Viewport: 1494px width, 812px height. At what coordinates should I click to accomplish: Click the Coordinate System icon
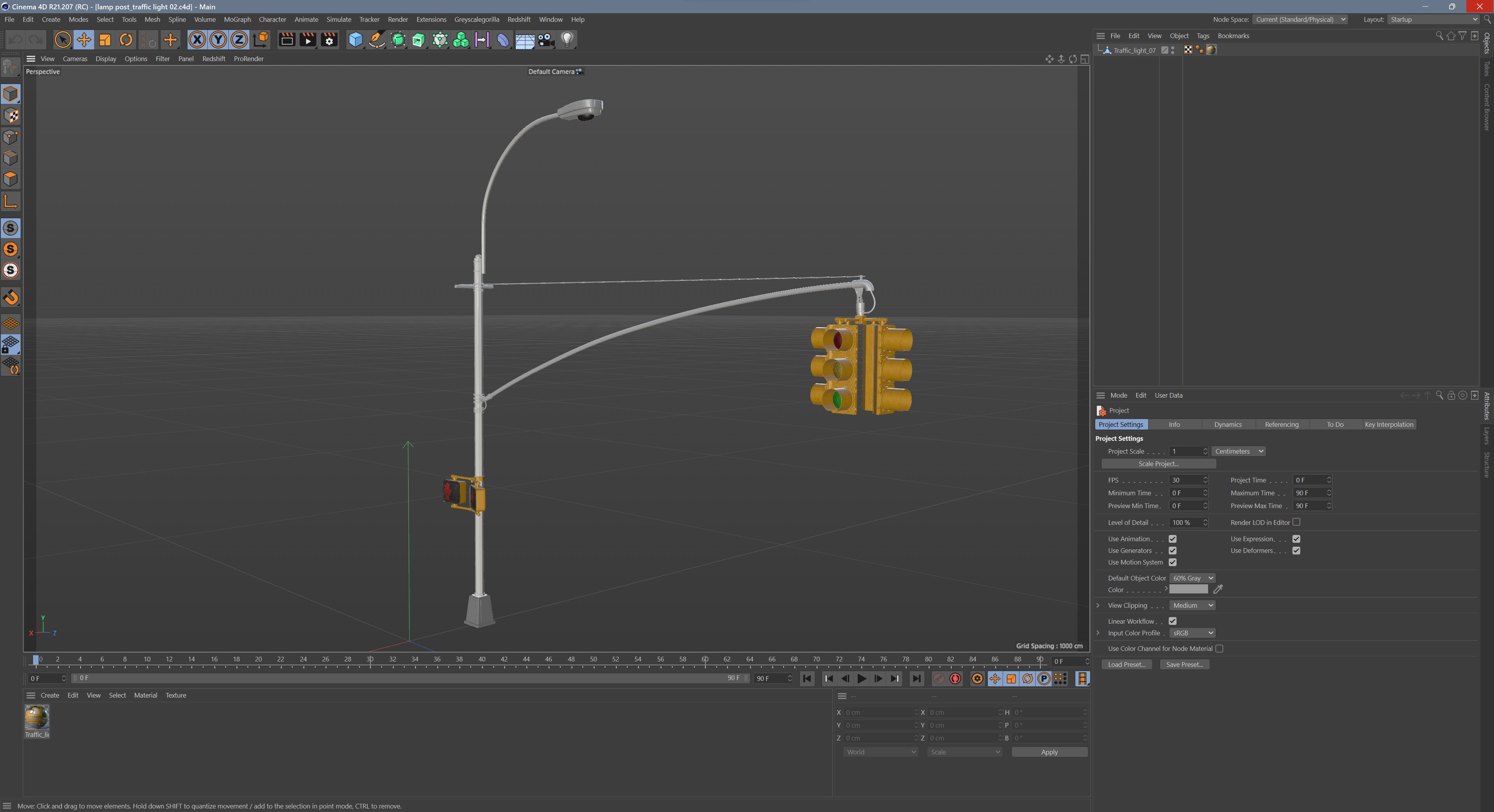[x=261, y=39]
